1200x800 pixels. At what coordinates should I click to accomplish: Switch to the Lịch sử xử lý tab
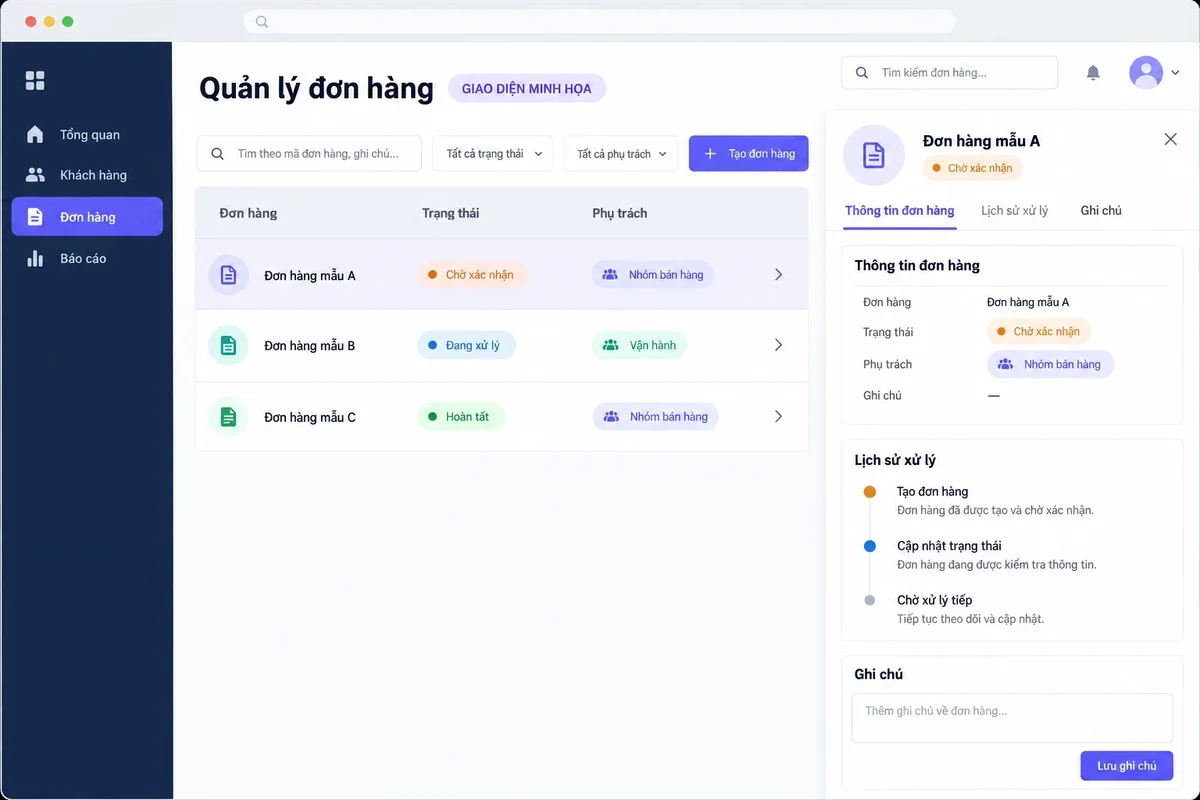pos(1014,211)
